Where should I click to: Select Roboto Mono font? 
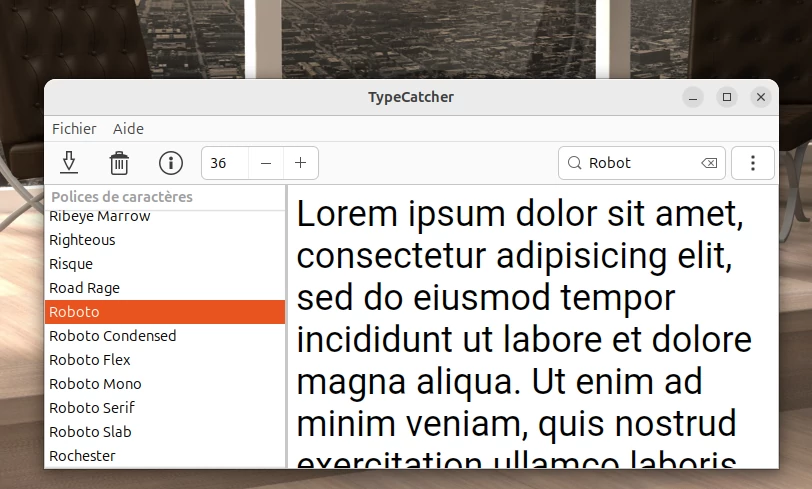coord(165,384)
